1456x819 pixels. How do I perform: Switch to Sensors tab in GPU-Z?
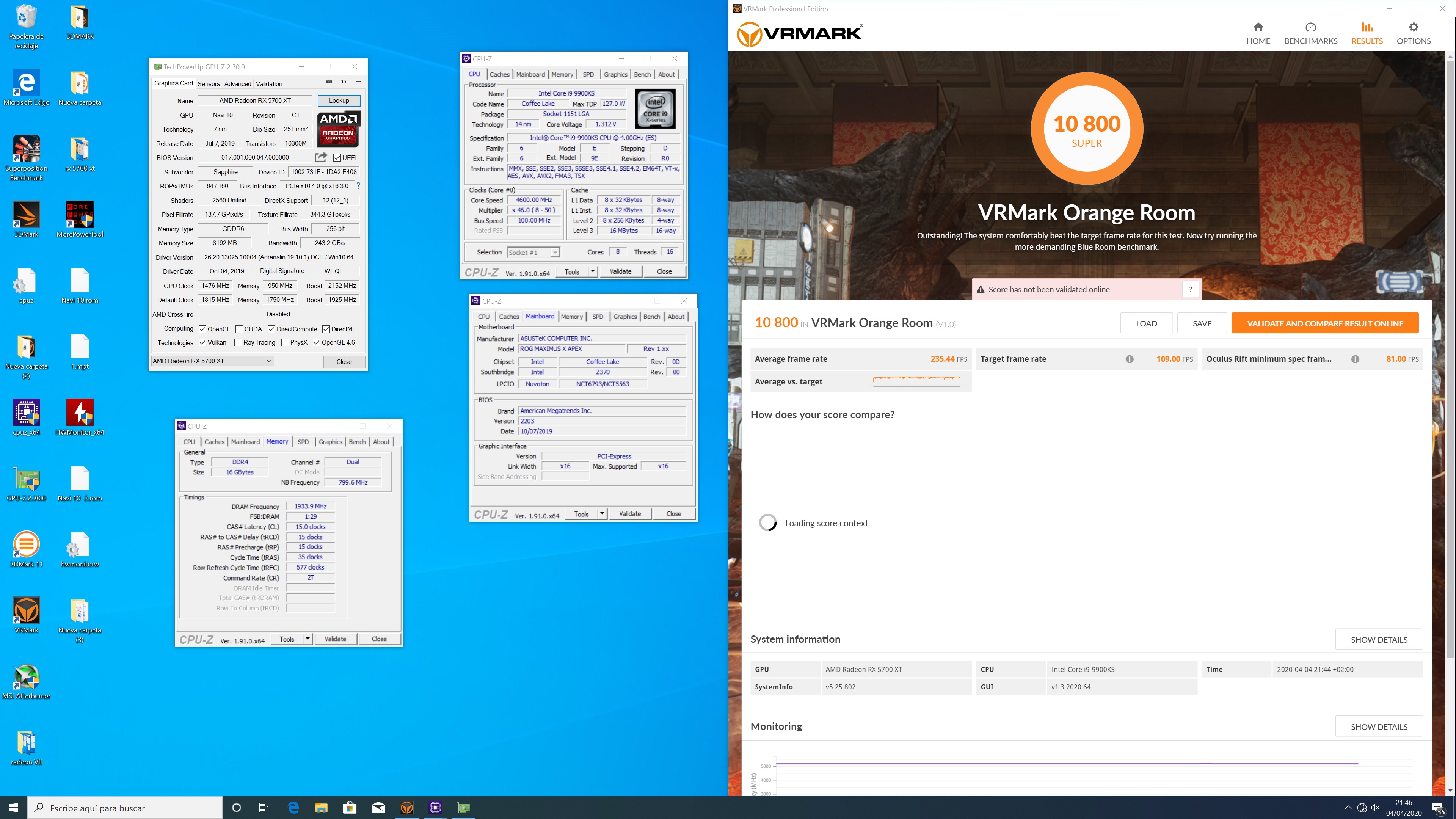tap(209, 84)
